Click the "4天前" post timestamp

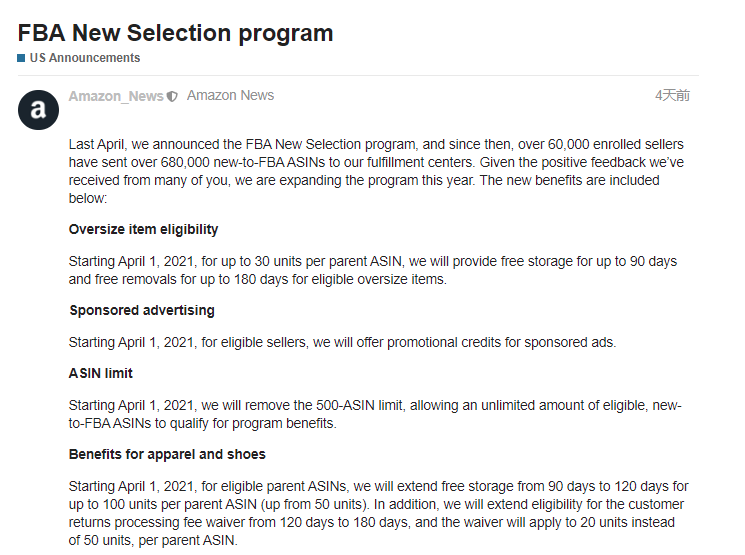coord(672,96)
